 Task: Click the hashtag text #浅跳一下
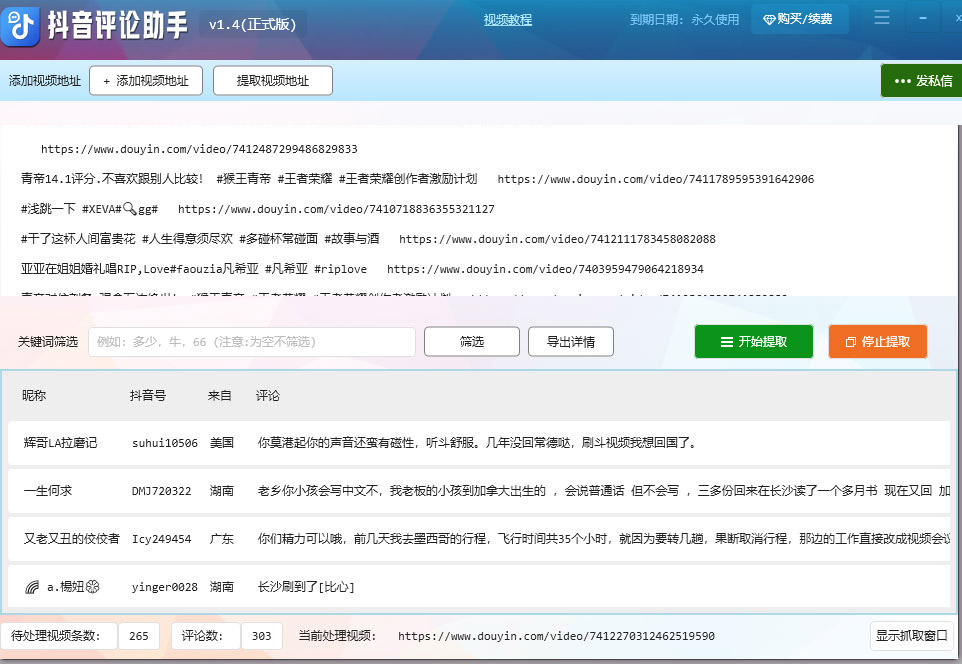tap(48, 209)
